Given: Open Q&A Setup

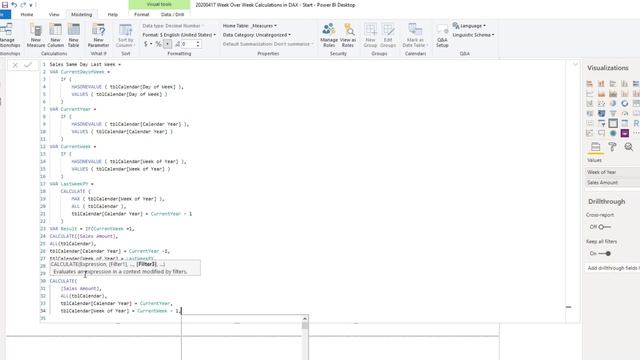Looking at the screenshot, I should [442, 35].
